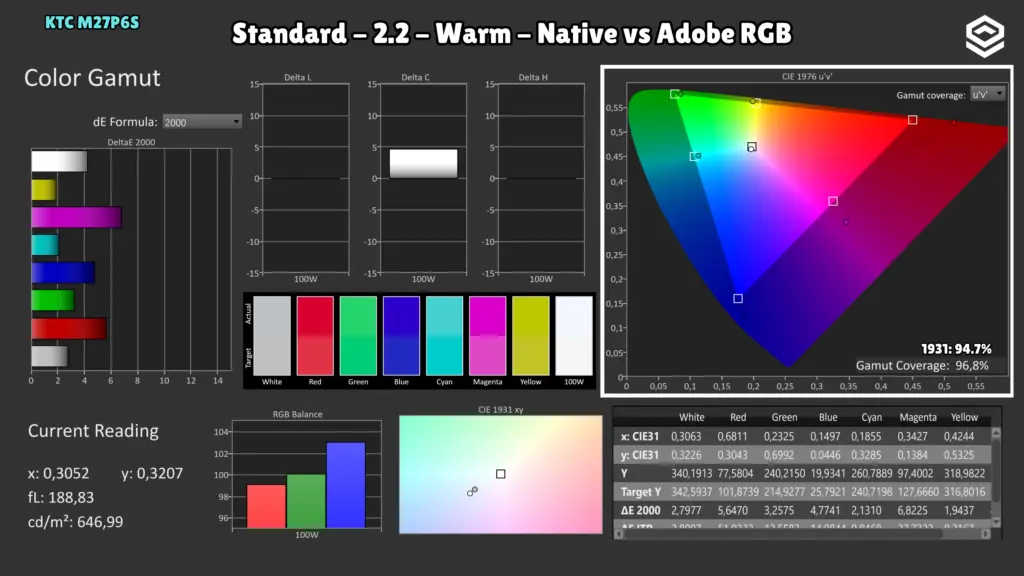Select the 100W color swatch
The image size is (1024, 576).
click(573, 336)
